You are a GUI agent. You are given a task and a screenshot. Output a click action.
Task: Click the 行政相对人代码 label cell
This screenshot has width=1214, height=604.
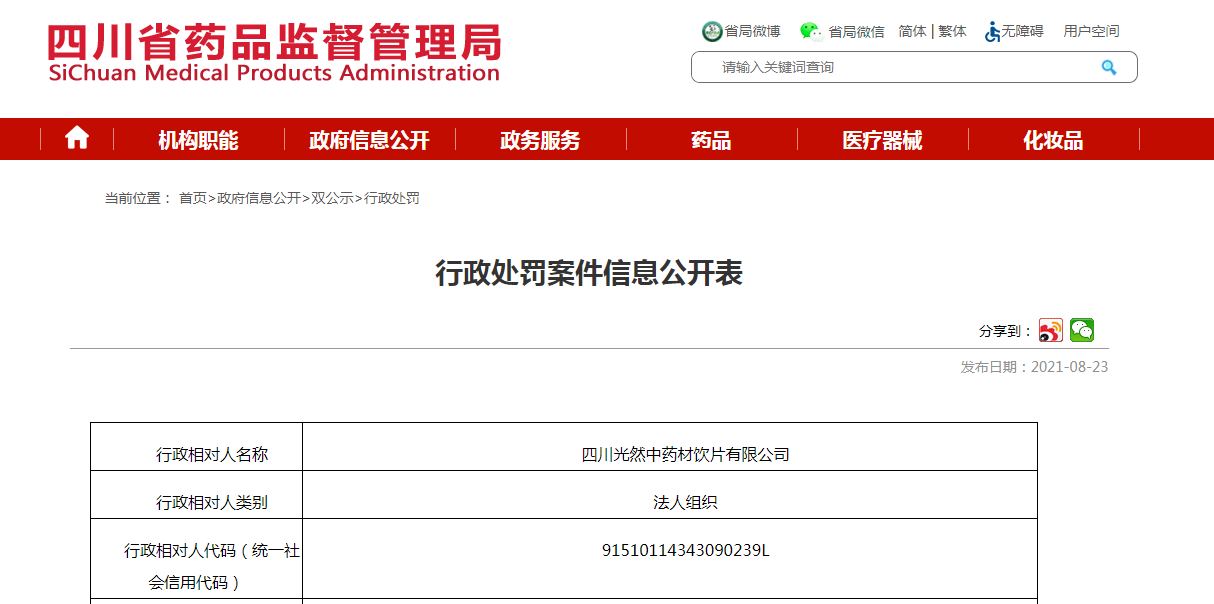pos(196,559)
